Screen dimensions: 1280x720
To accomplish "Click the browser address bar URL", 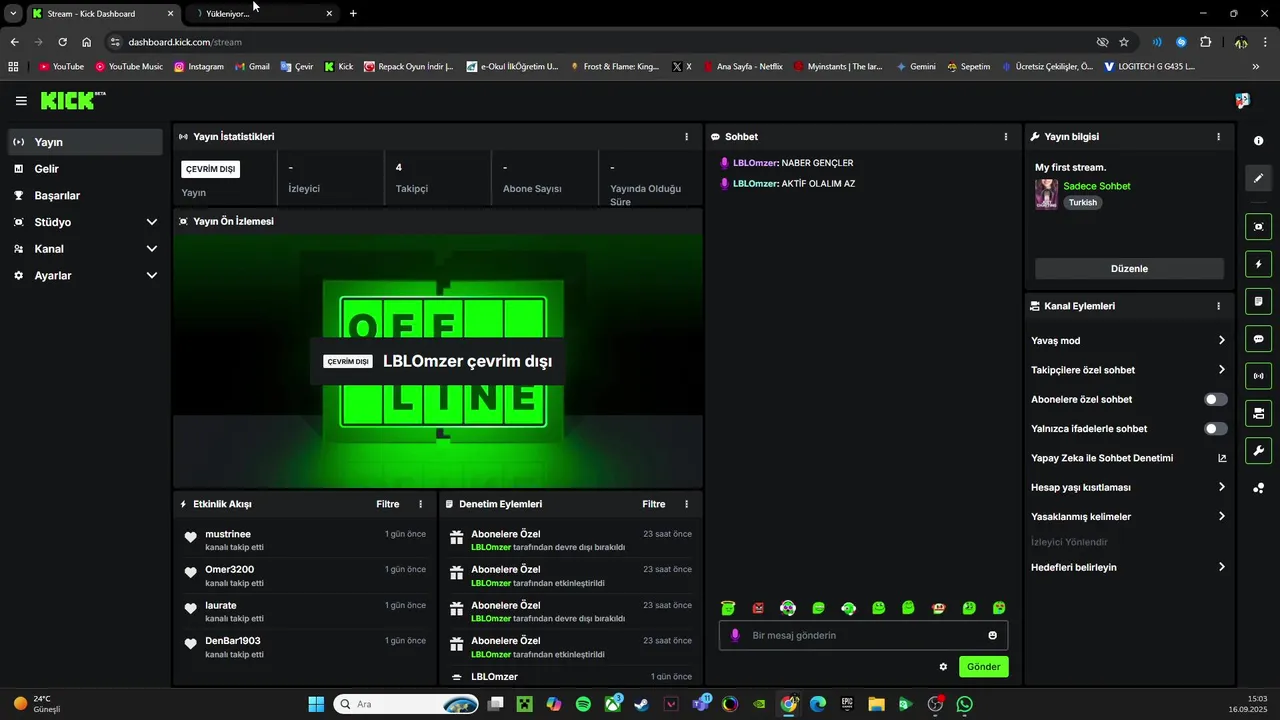I will (x=185, y=42).
